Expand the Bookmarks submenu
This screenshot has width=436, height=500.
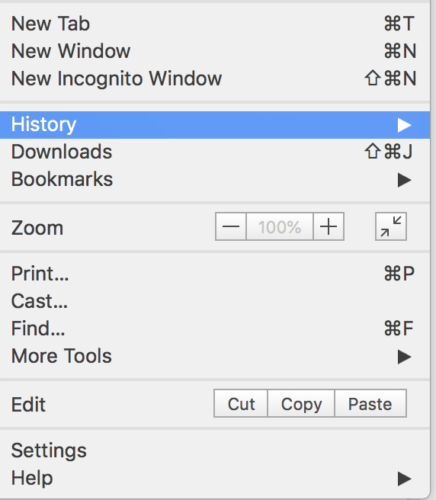(215, 179)
